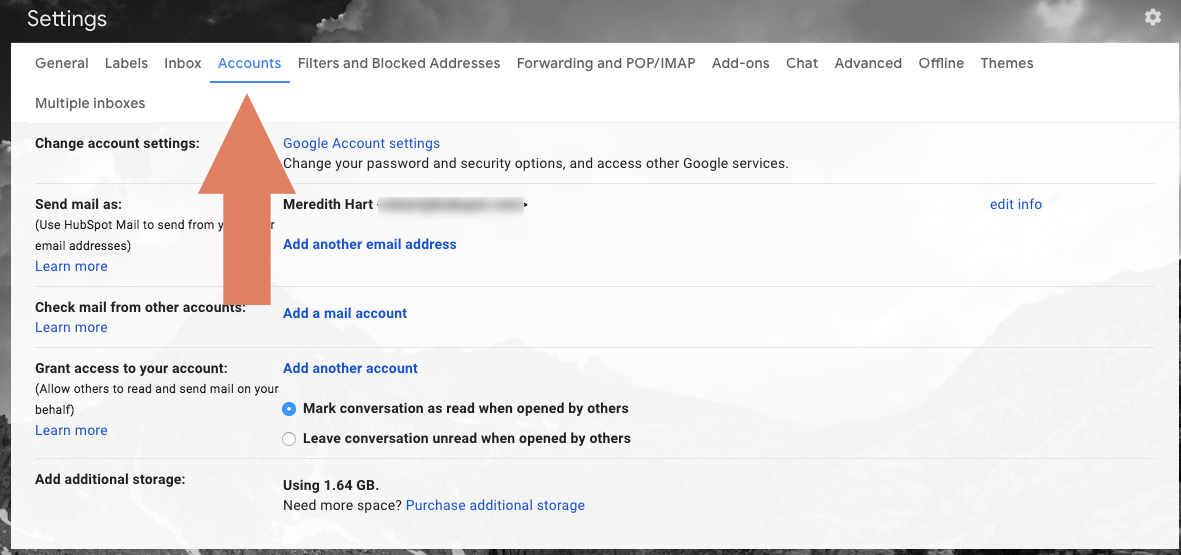This screenshot has width=1181, height=555.
Task: Select Leave conversation unread radio button
Action: point(290,439)
